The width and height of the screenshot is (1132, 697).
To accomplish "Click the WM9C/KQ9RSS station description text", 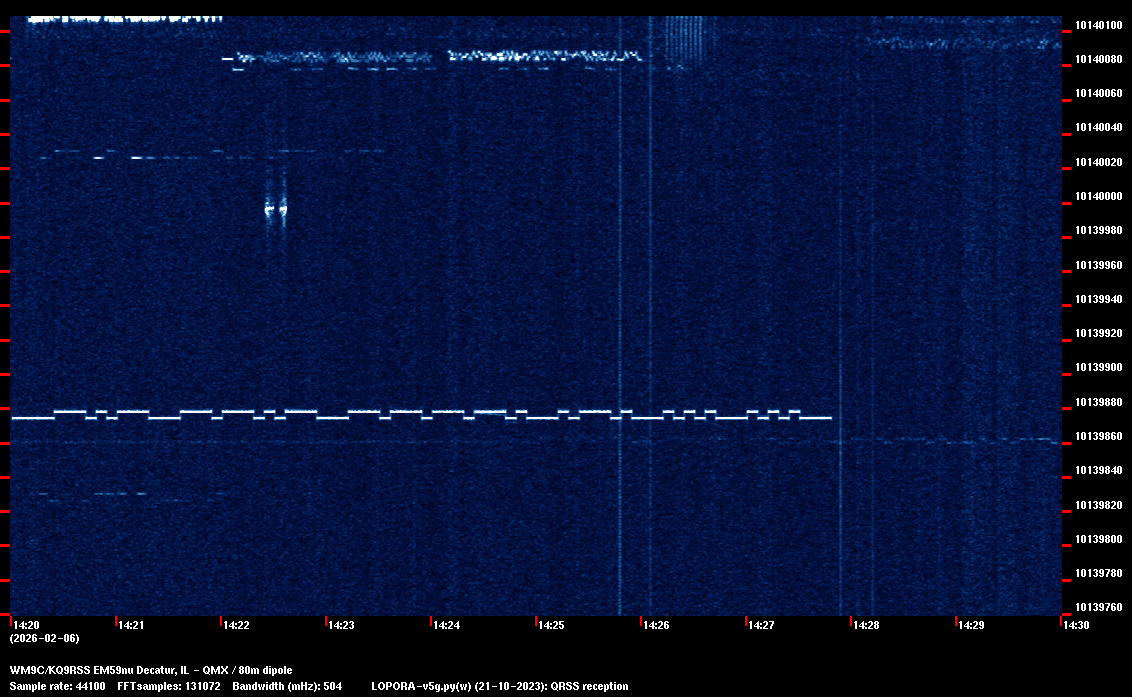I will (151, 670).
